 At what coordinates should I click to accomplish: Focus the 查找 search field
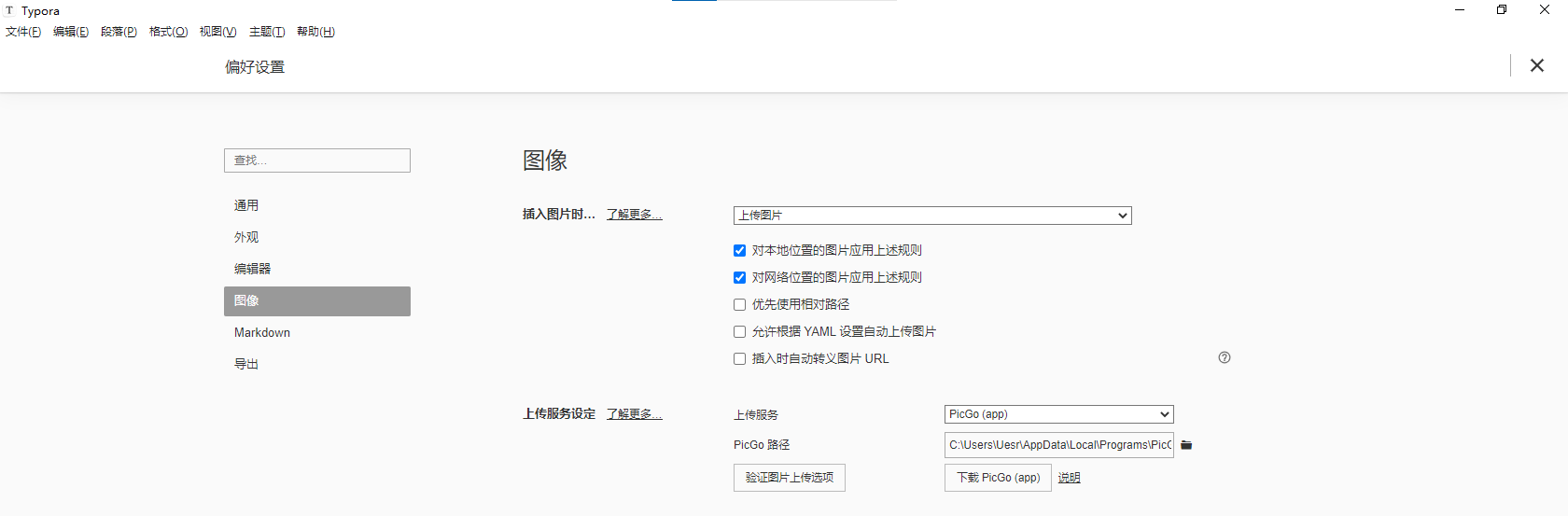pos(317,160)
